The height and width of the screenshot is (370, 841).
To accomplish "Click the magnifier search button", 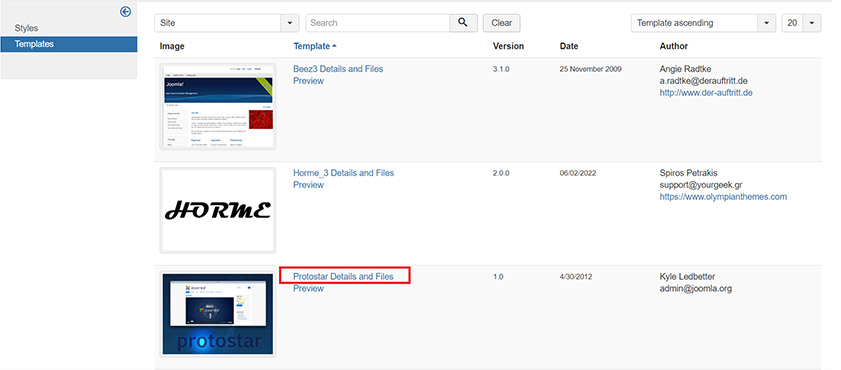I will pyautogui.click(x=463, y=23).
